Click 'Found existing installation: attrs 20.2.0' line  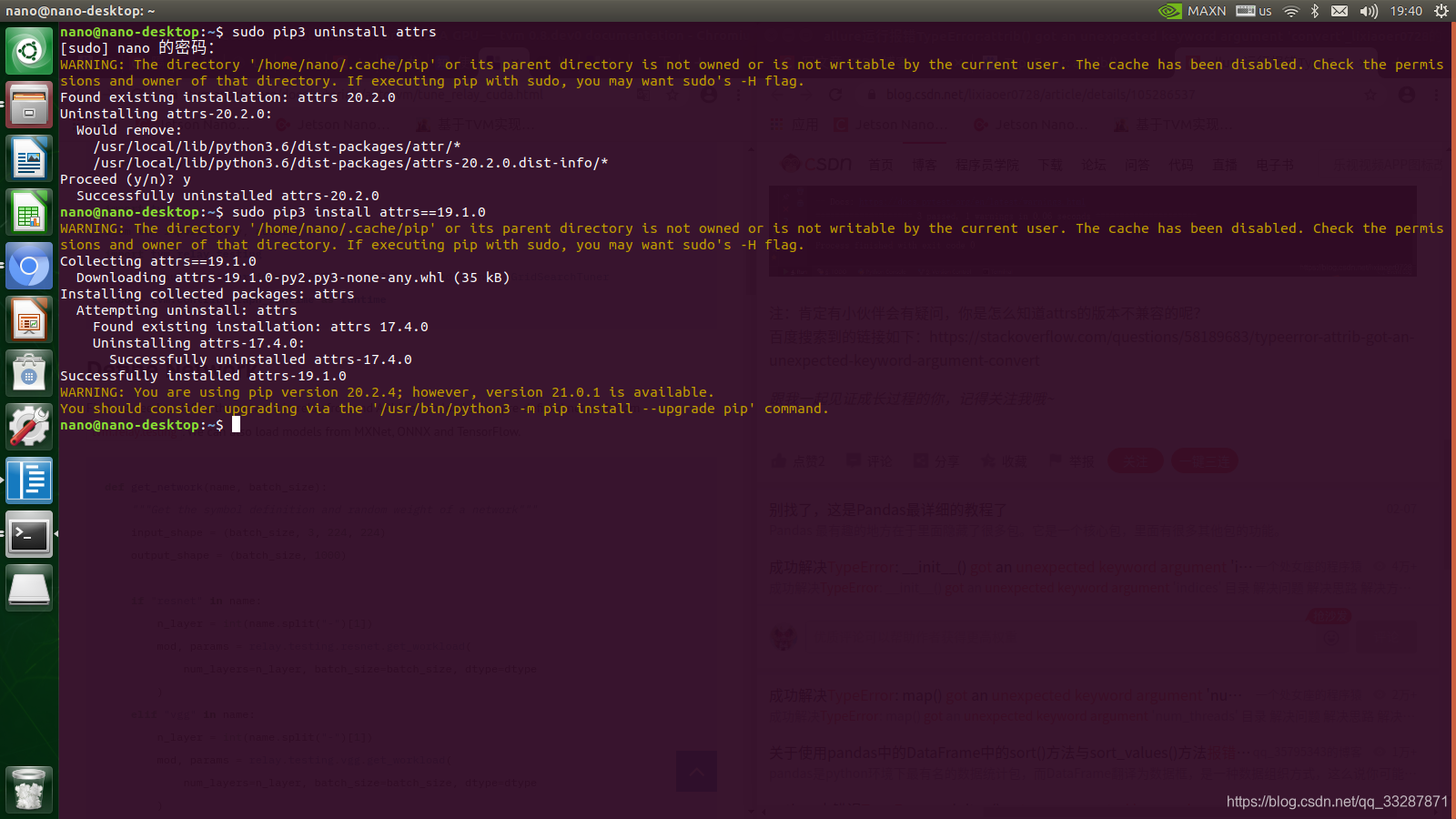pyautogui.click(x=227, y=97)
